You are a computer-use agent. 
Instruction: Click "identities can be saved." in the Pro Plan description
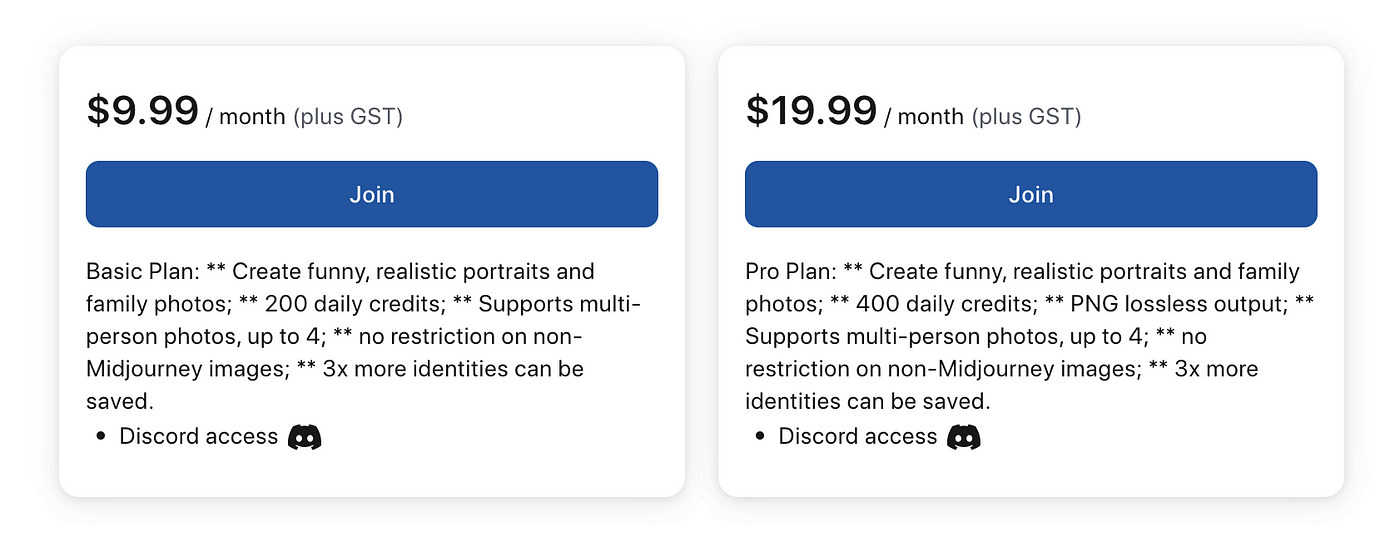(x=867, y=401)
